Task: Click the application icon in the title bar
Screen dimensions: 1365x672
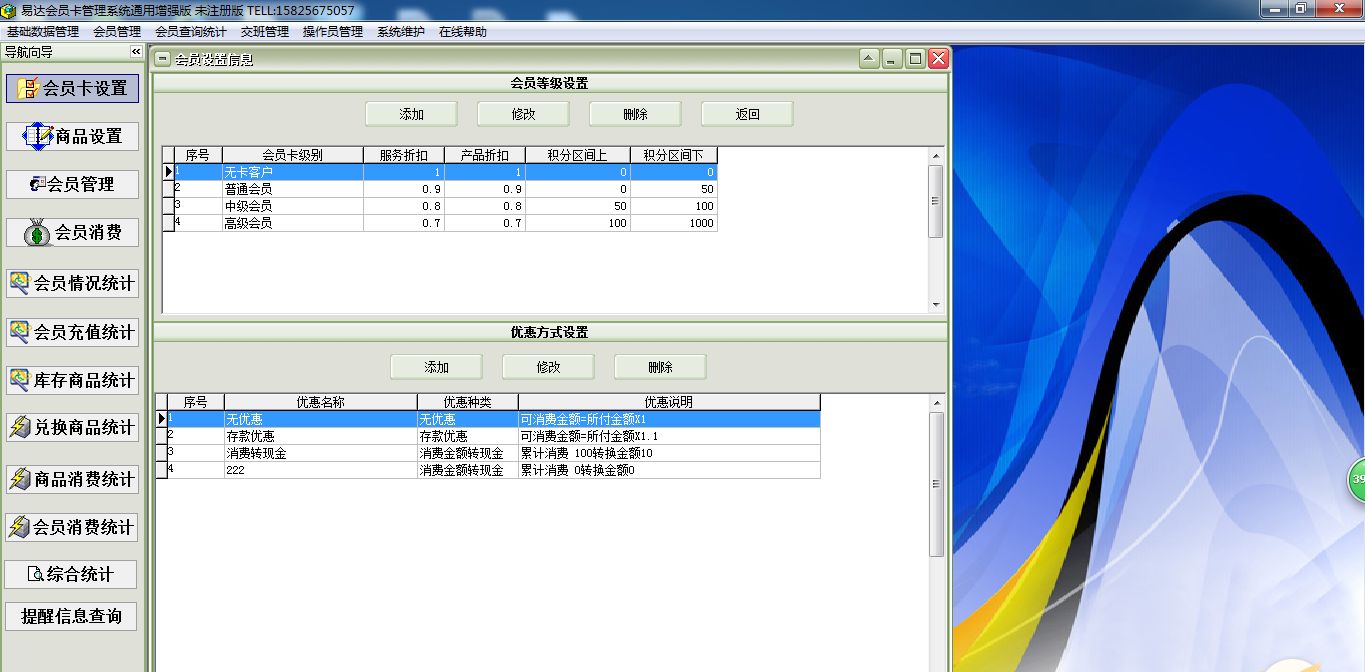Action: point(9,10)
